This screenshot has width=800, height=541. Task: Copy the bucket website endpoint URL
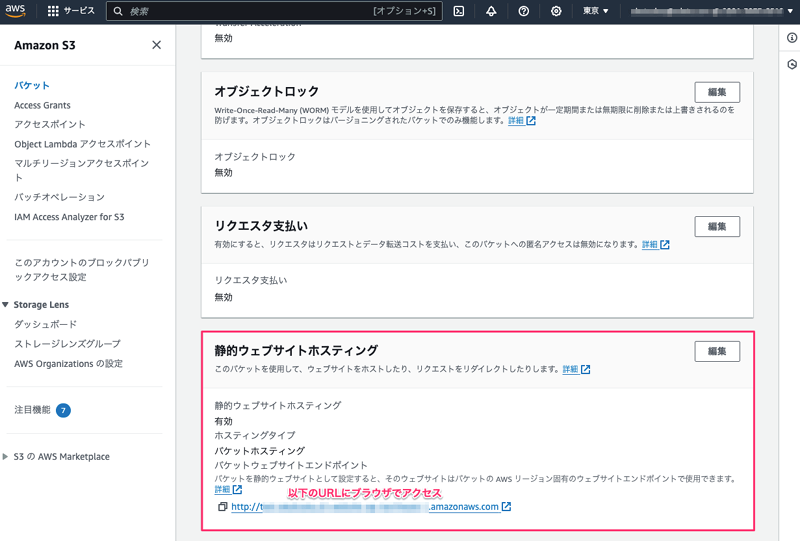(222, 507)
